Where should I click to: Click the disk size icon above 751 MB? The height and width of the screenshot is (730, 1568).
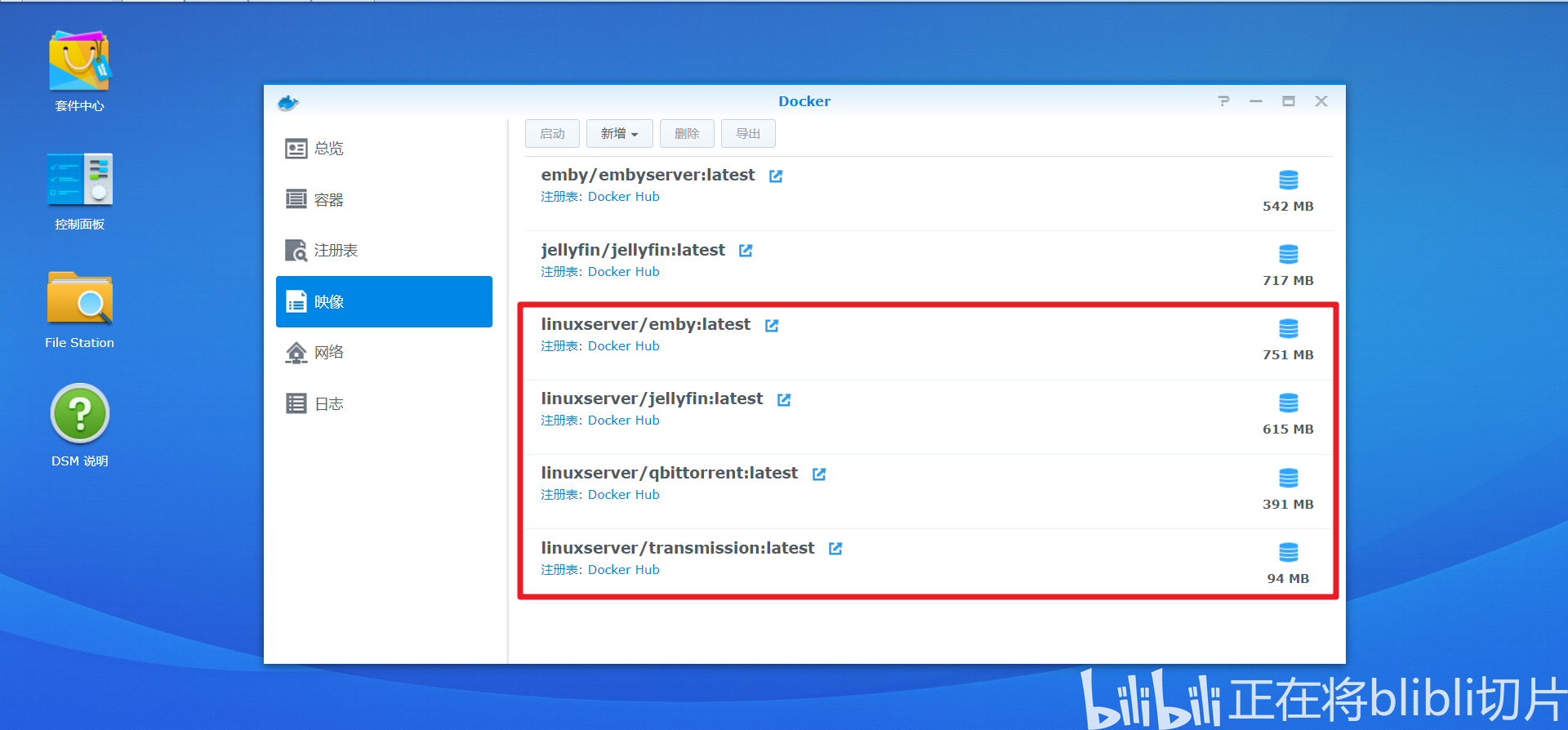click(x=1289, y=328)
